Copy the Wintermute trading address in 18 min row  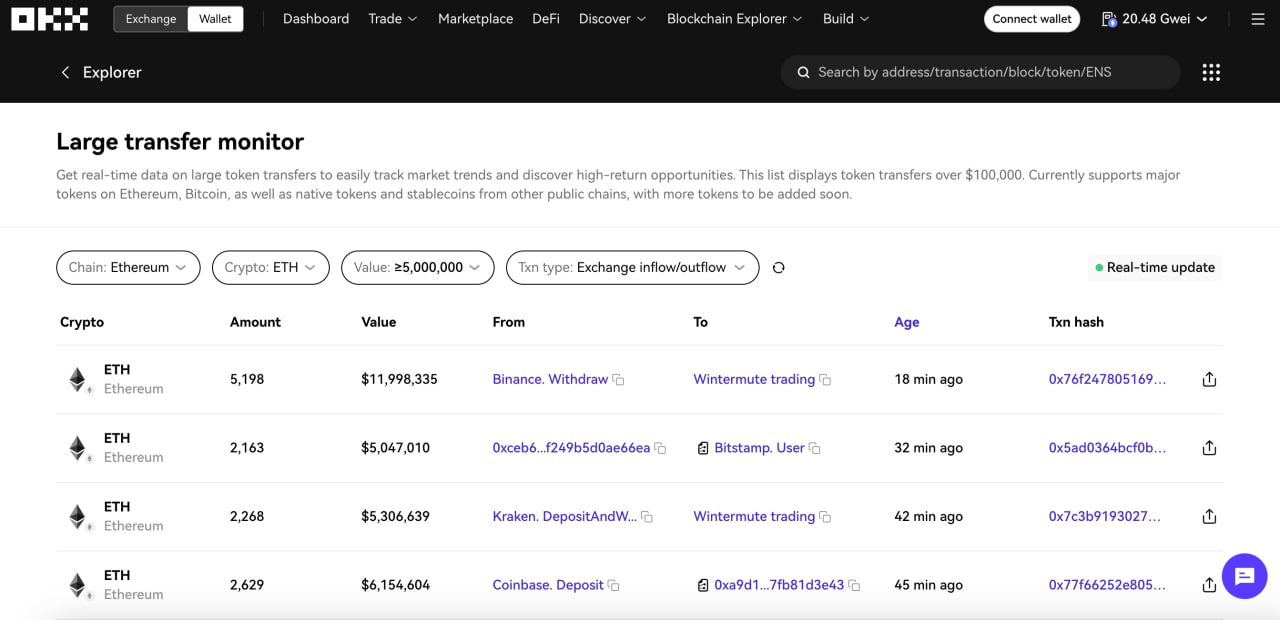(825, 380)
